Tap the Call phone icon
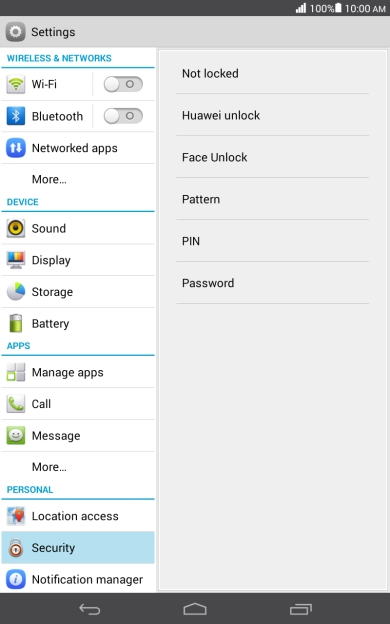This screenshot has width=390, height=624. [16, 404]
